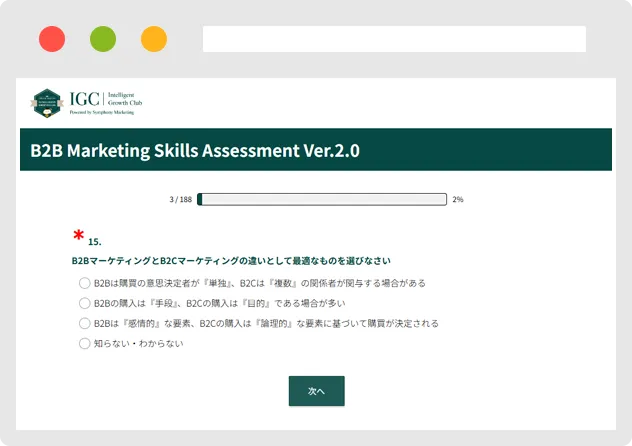632x446 pixels.
Task: Select option B2Bは『感情的』な要素
Action: click(x=84, y=323)
